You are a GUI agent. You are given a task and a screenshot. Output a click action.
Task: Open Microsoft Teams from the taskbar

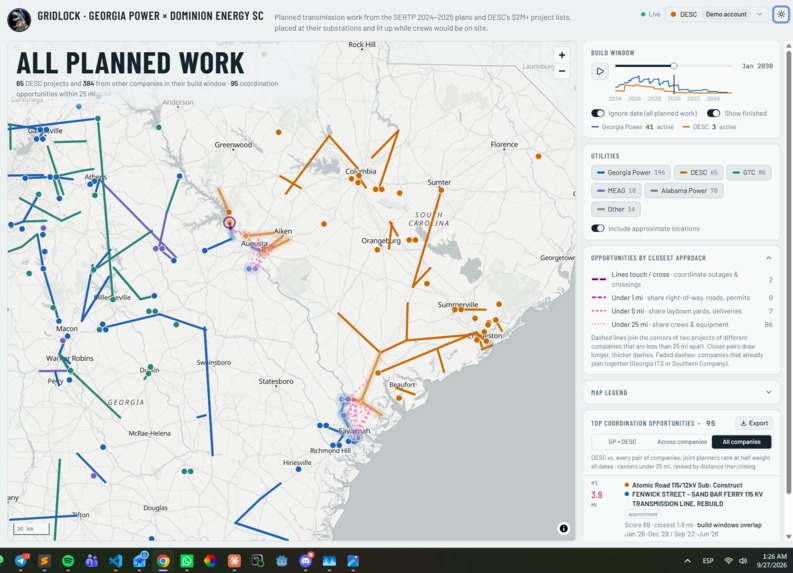[92, 560]
